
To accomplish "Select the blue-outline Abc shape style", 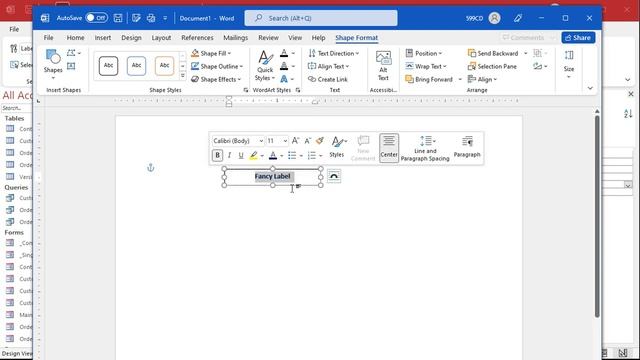I will [x=136, y=66].
